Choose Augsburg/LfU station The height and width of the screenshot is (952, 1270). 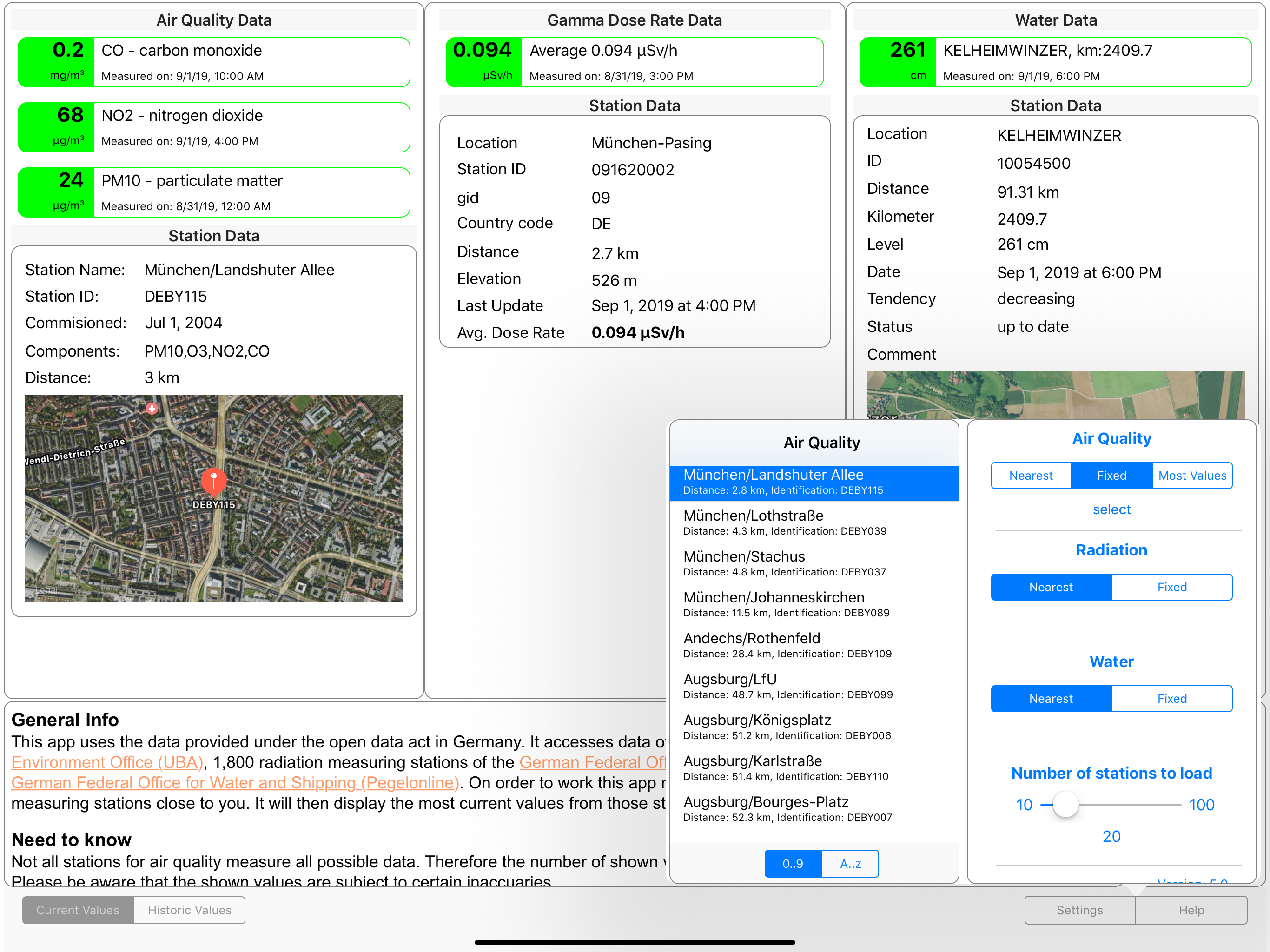(x=814, y=686)
